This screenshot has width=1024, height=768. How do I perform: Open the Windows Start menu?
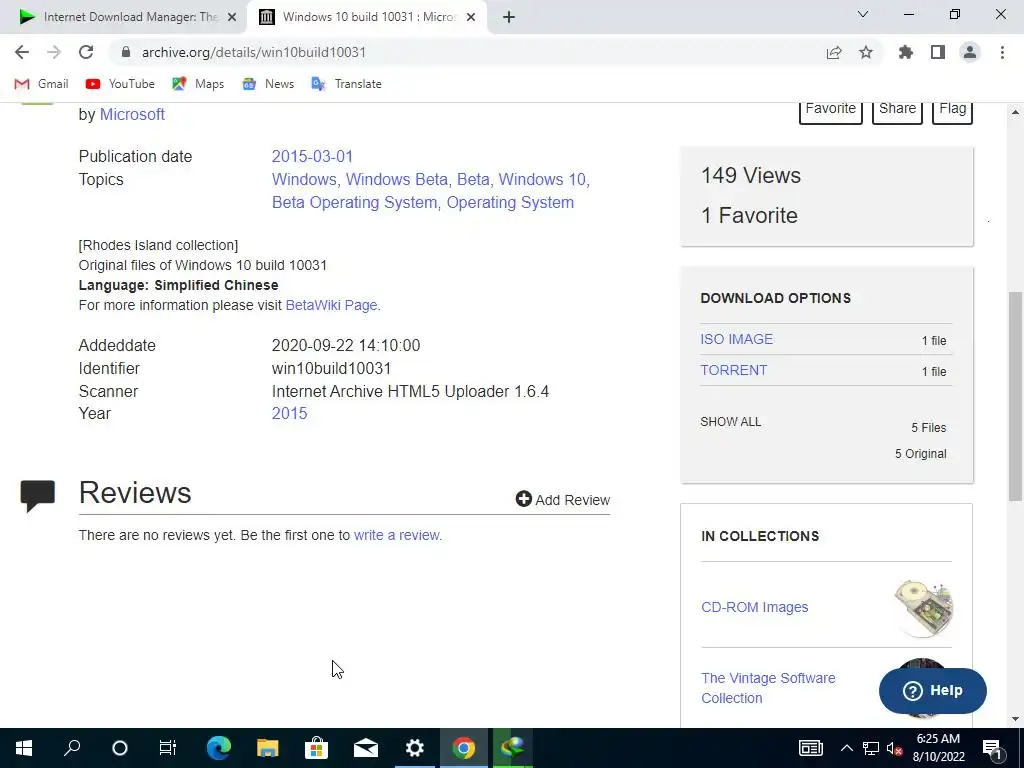24,748
